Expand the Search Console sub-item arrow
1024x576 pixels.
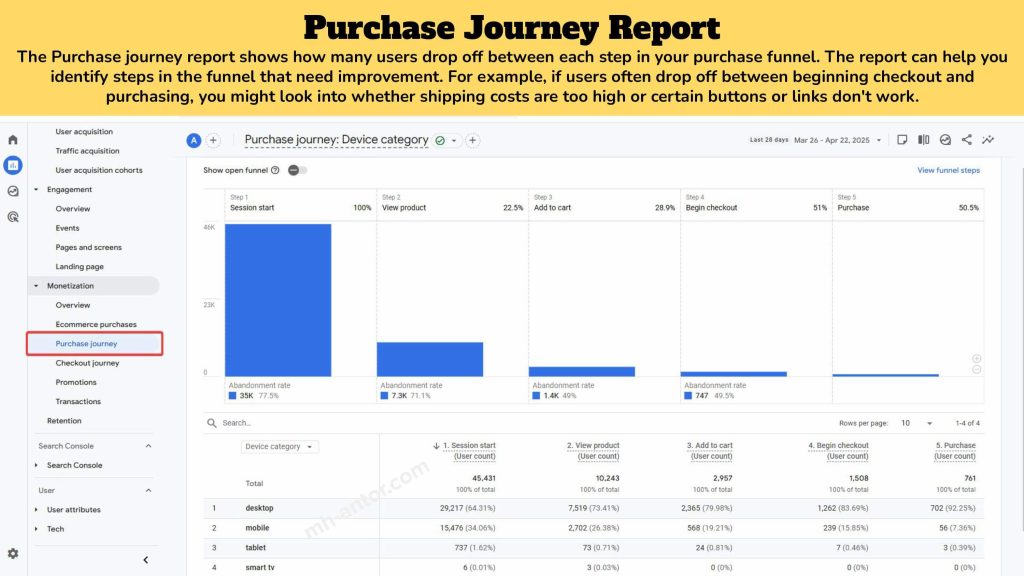click(36, 466)
